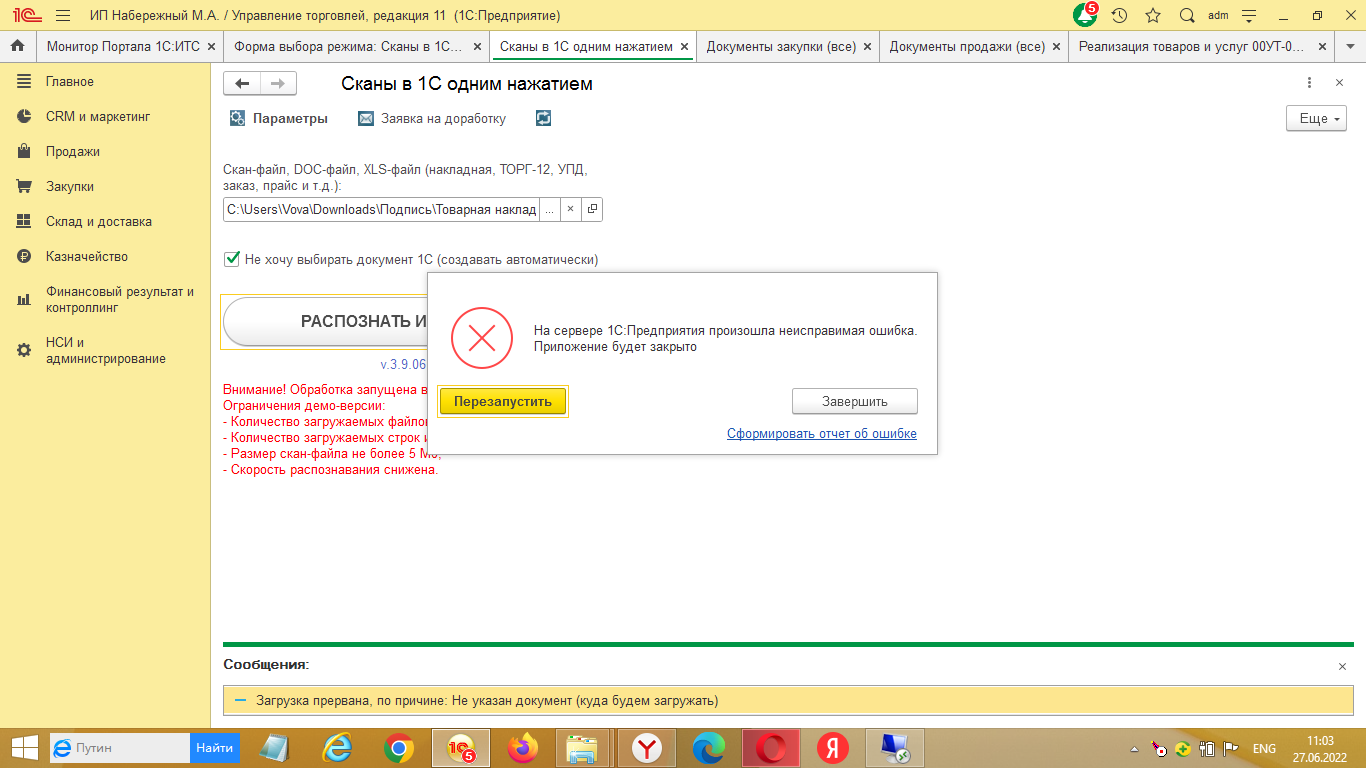Click the search magnifier in title bar

(x=1187, y=16)
